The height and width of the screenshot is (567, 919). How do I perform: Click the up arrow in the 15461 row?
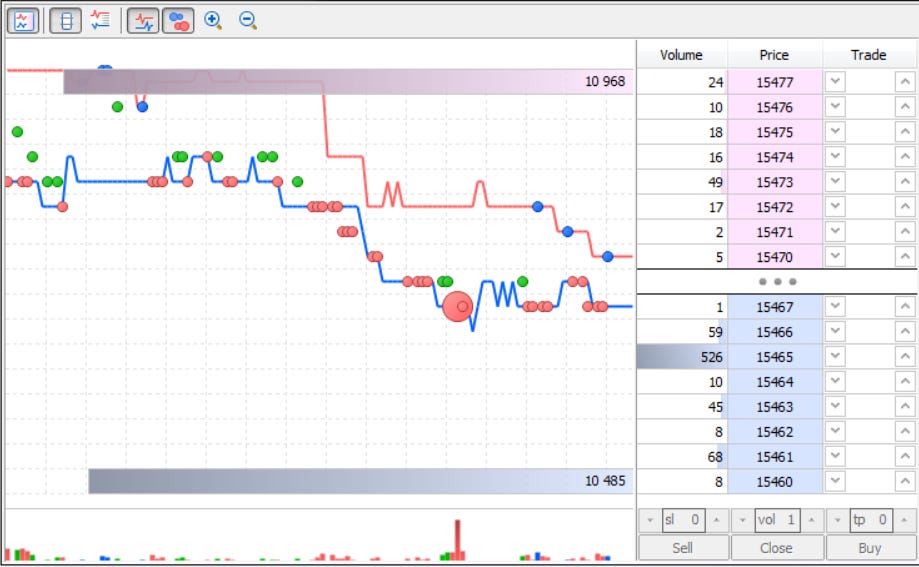905,456
